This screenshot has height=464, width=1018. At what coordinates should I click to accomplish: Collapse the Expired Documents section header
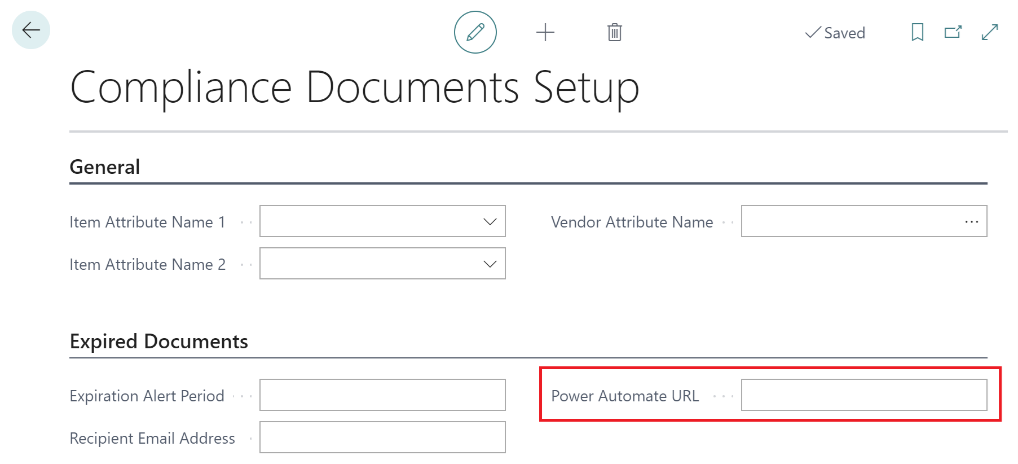[159, 342]
